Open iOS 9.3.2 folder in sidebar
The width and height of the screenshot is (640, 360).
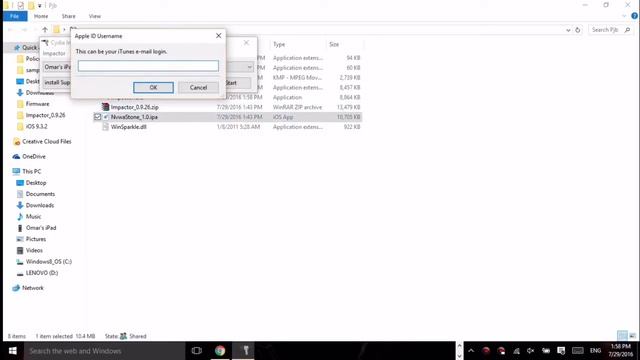[36, 127]
